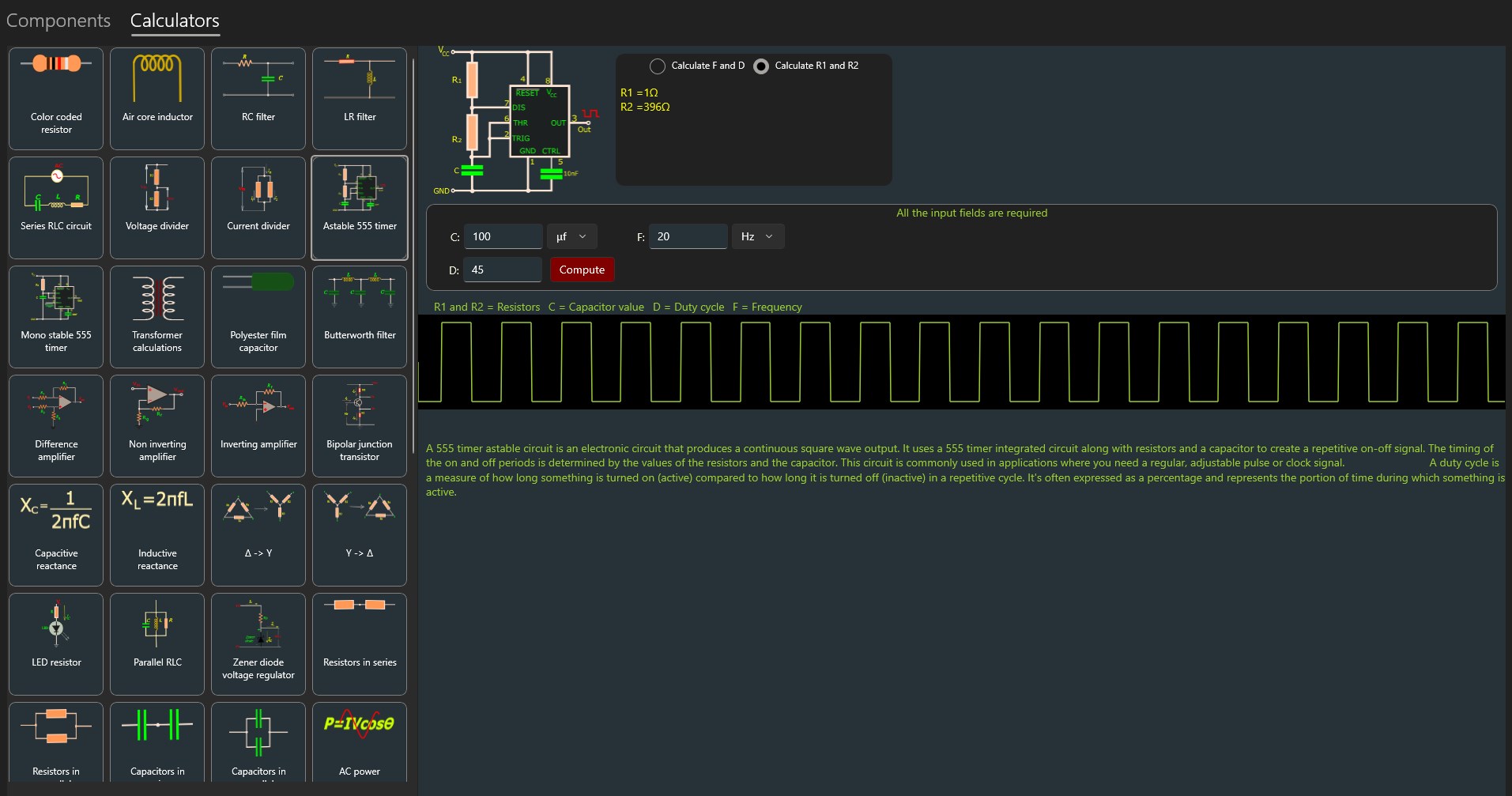1512x796 pixels.
Task: Open the Capacitive reactance calculator
Action: click(56, 535)
